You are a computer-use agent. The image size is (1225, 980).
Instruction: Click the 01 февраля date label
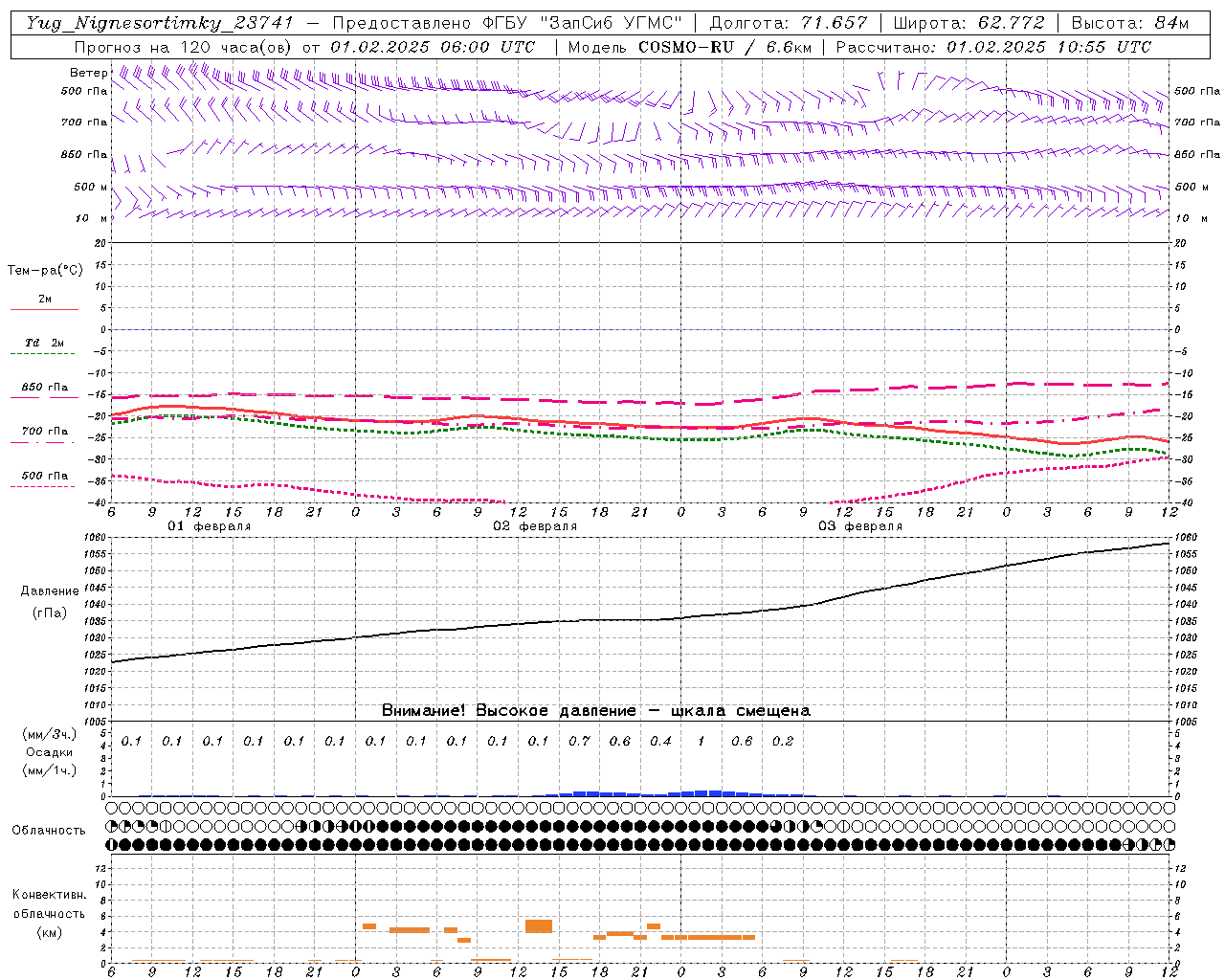point(210,526)
